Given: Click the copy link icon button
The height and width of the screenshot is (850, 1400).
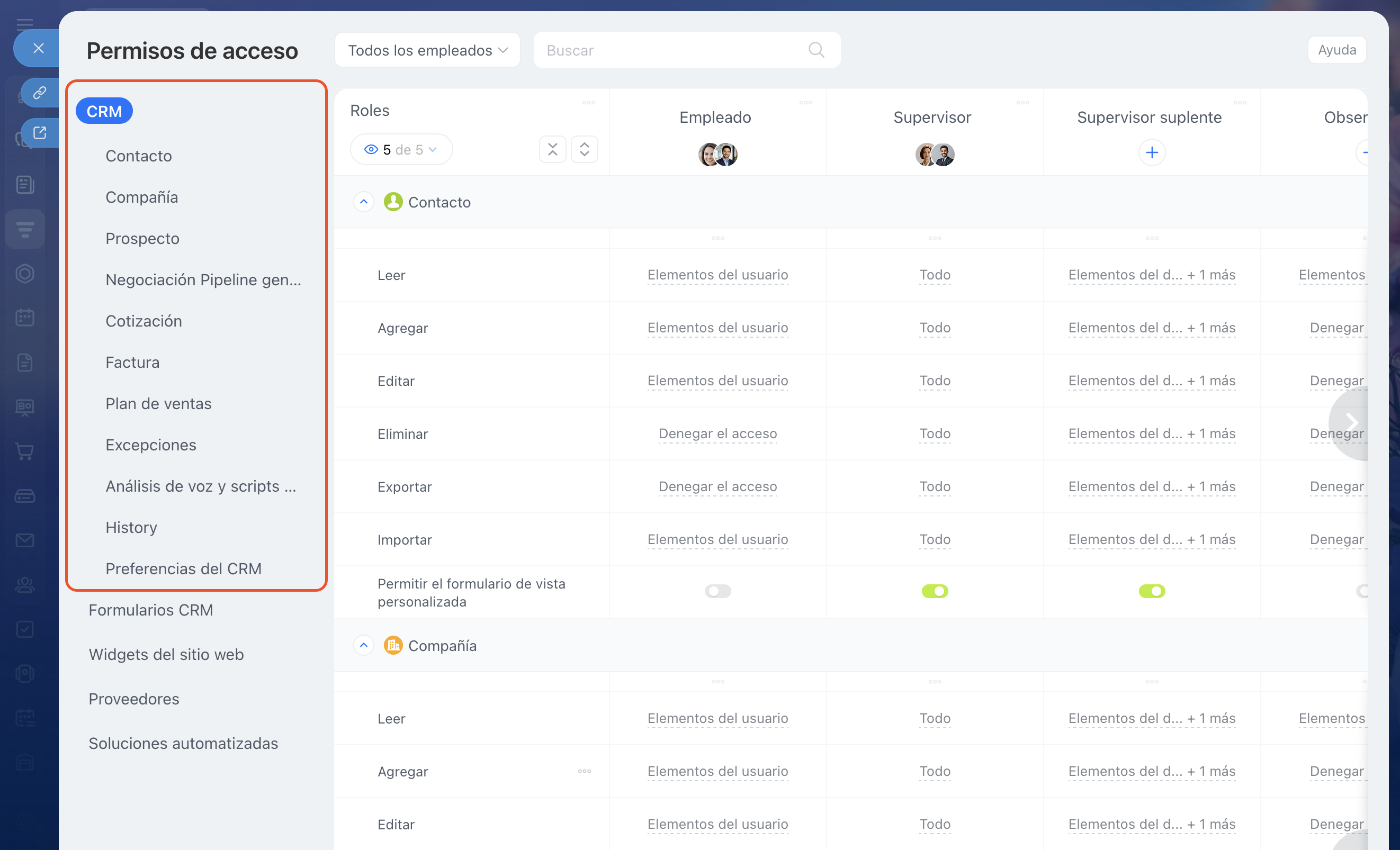Looking at the screenshot, I should click(40, 93).
